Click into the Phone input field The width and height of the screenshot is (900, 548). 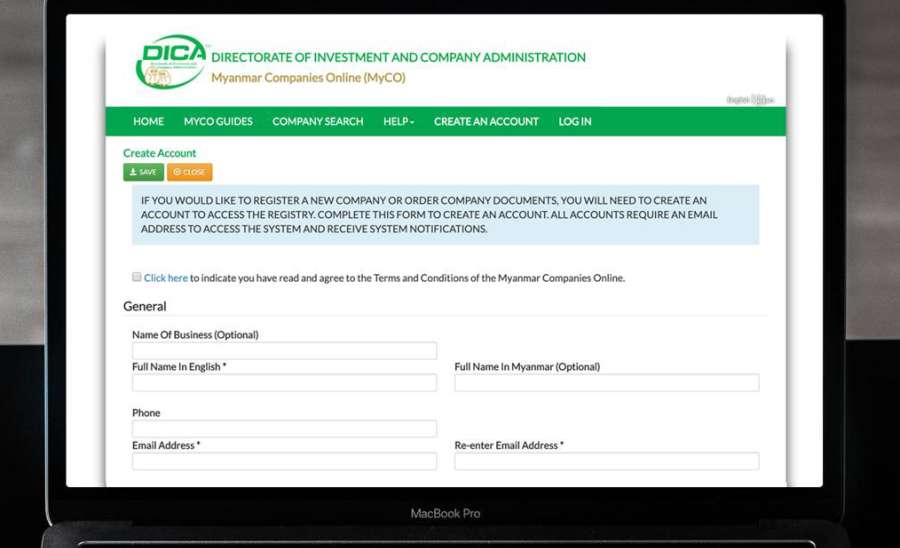(284, 429)
